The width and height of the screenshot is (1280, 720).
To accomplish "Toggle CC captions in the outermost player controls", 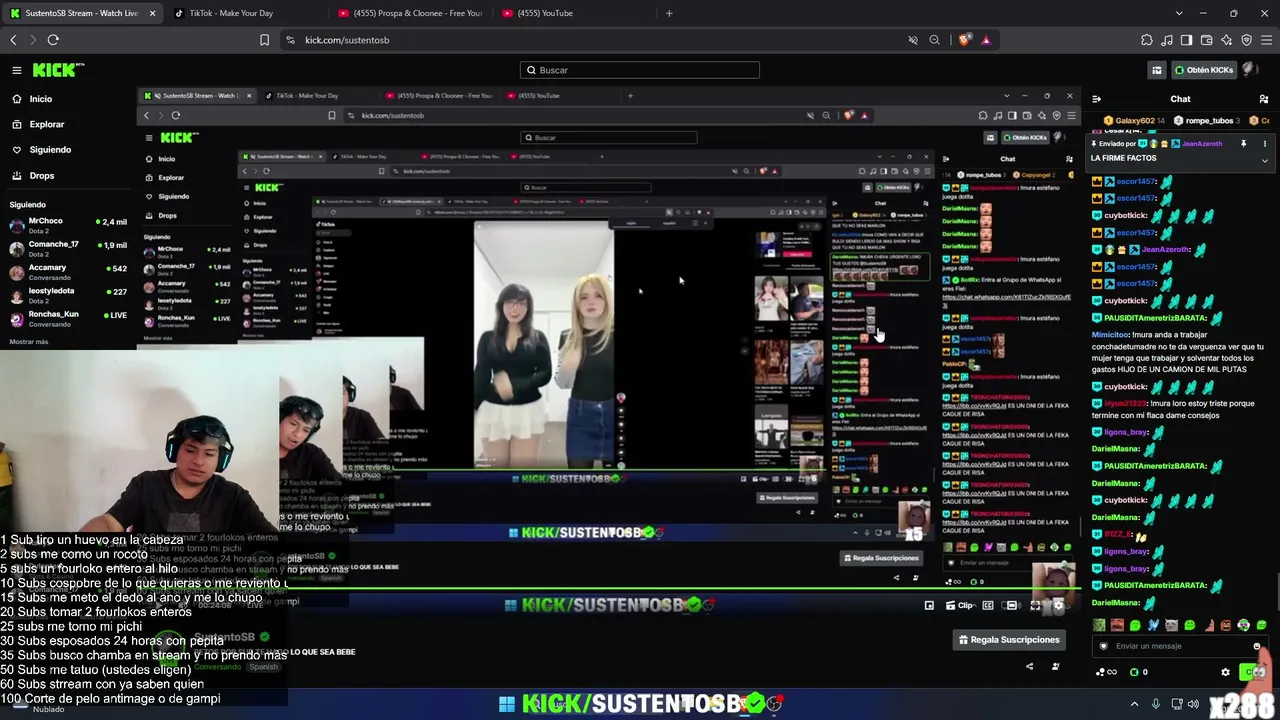I will 988,605.
